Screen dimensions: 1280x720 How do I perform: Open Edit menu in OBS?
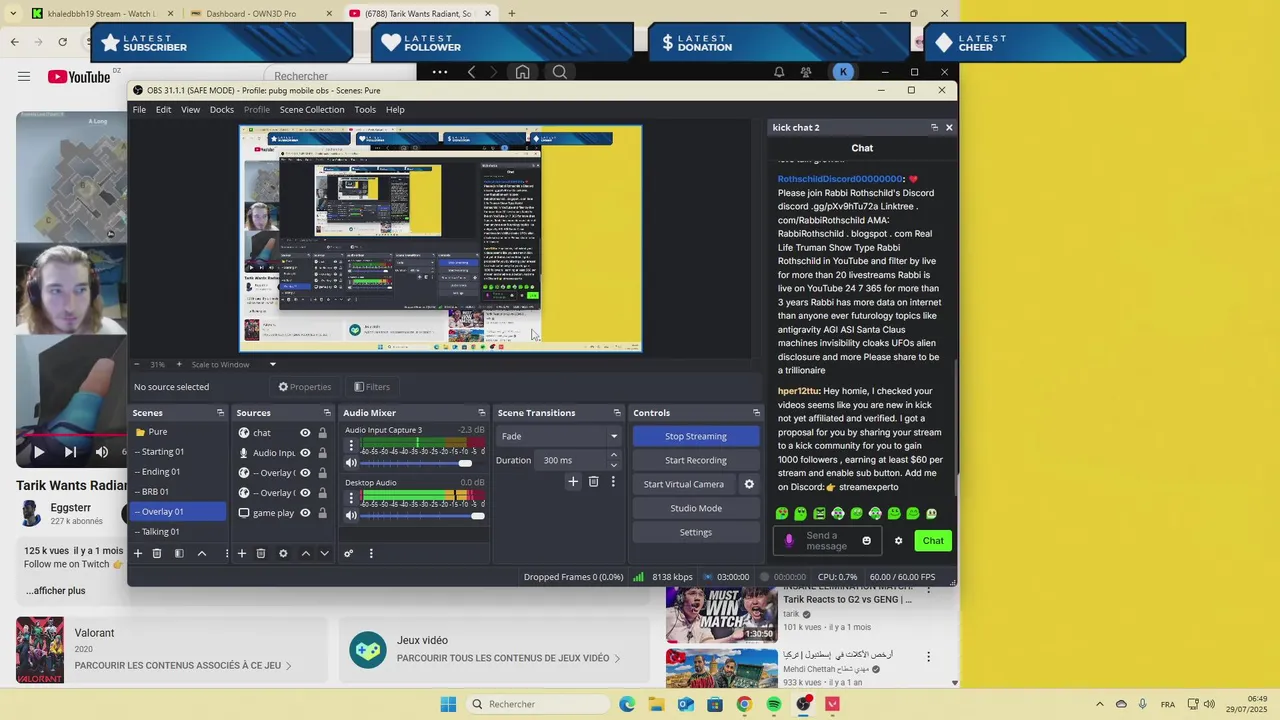163,110
